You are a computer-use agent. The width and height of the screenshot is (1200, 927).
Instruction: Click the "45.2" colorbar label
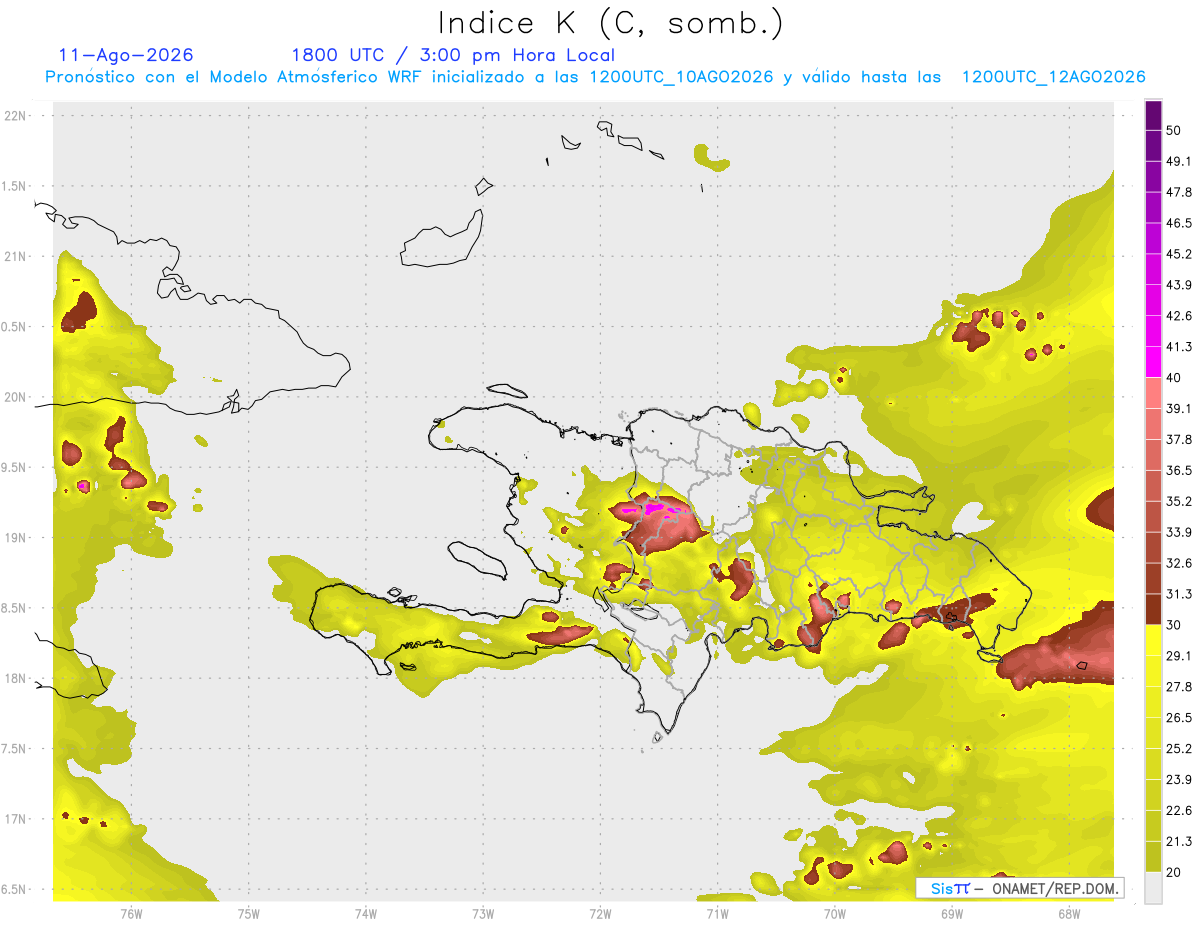tap(1179, 254)
